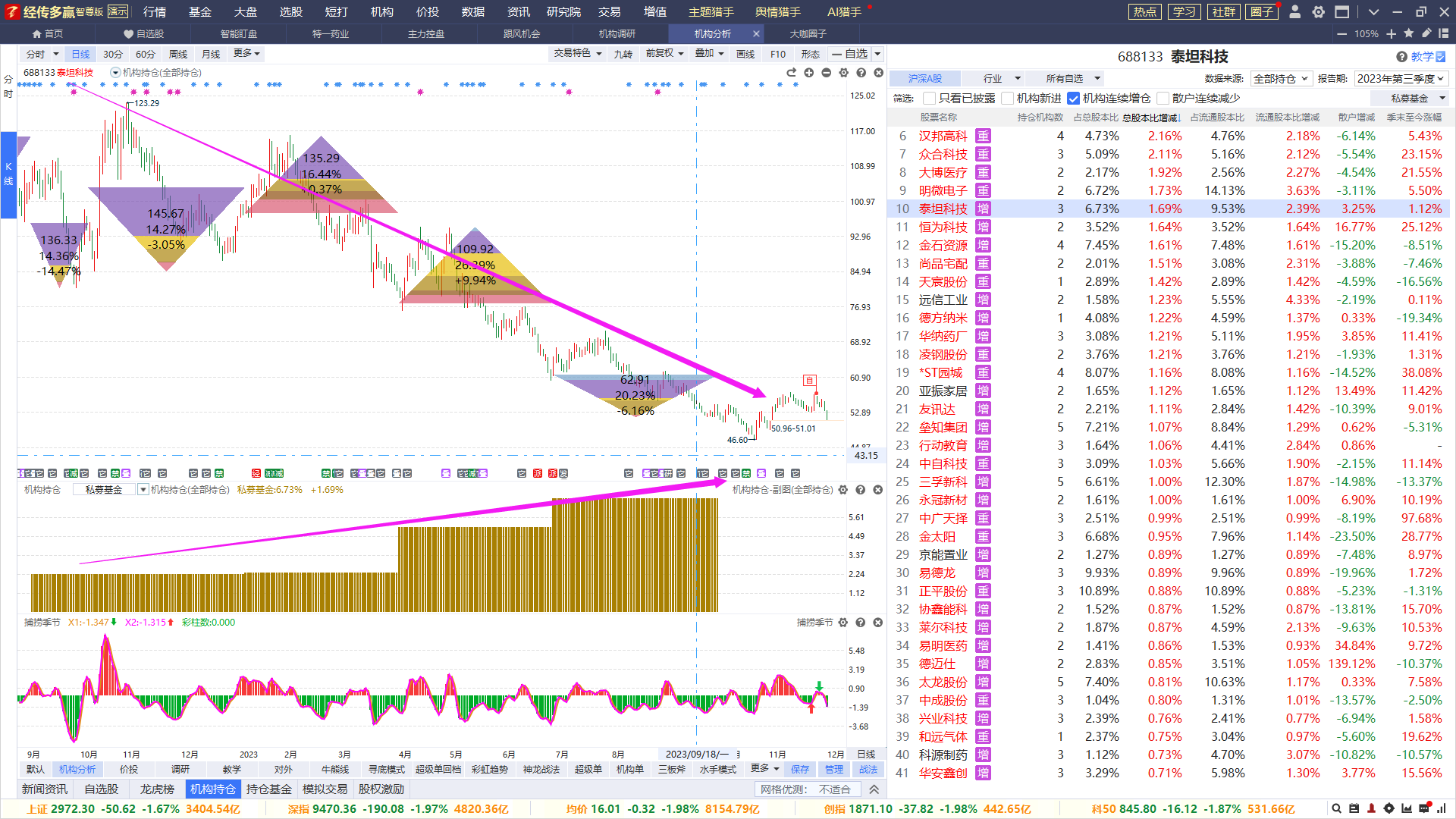Check the 散户连续减少 filter box
The image size is (1456, 819).
(1163, 99)
